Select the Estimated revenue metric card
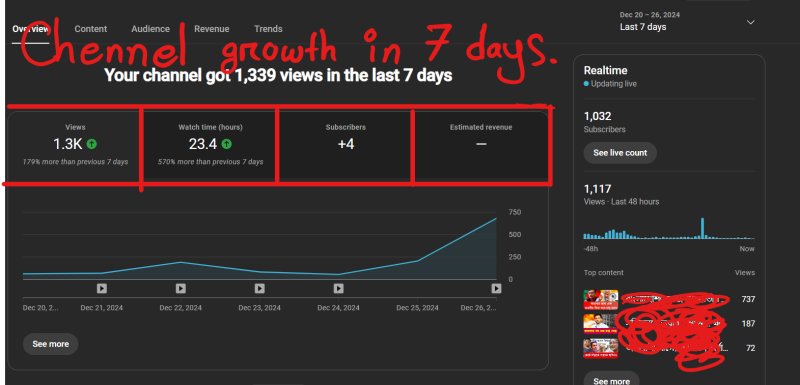This screenshot has width=800, height=385. click(x=481, y=145)
